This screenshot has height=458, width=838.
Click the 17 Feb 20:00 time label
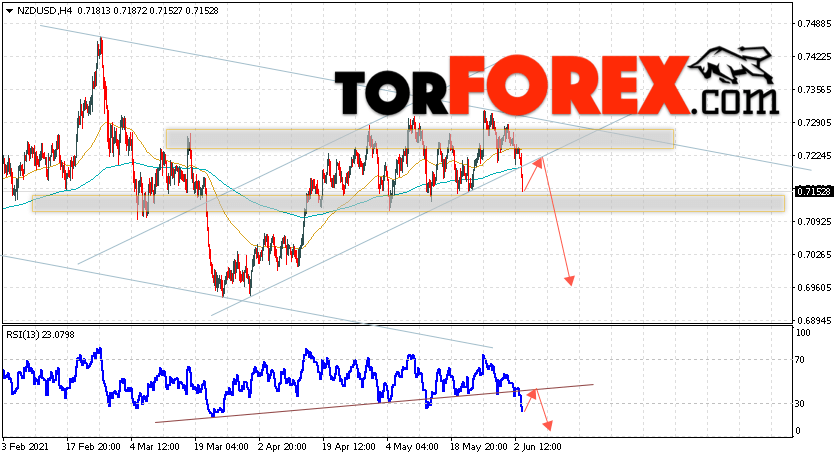click(x=93, y=446)
